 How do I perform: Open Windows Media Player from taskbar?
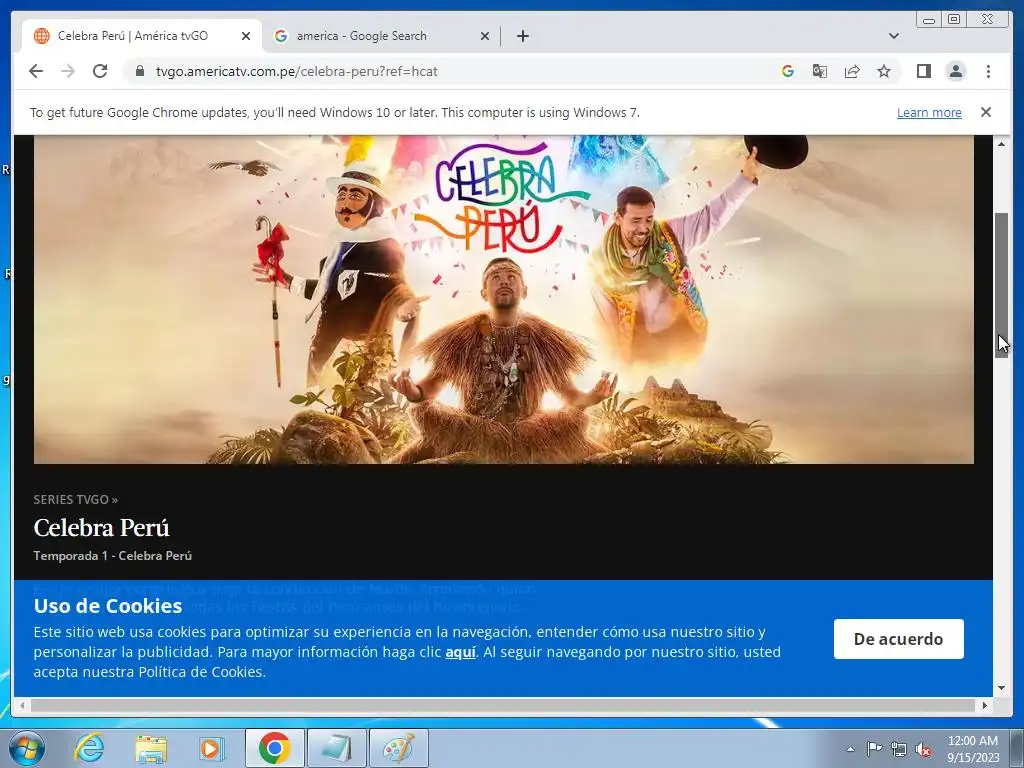click(212, 748)
